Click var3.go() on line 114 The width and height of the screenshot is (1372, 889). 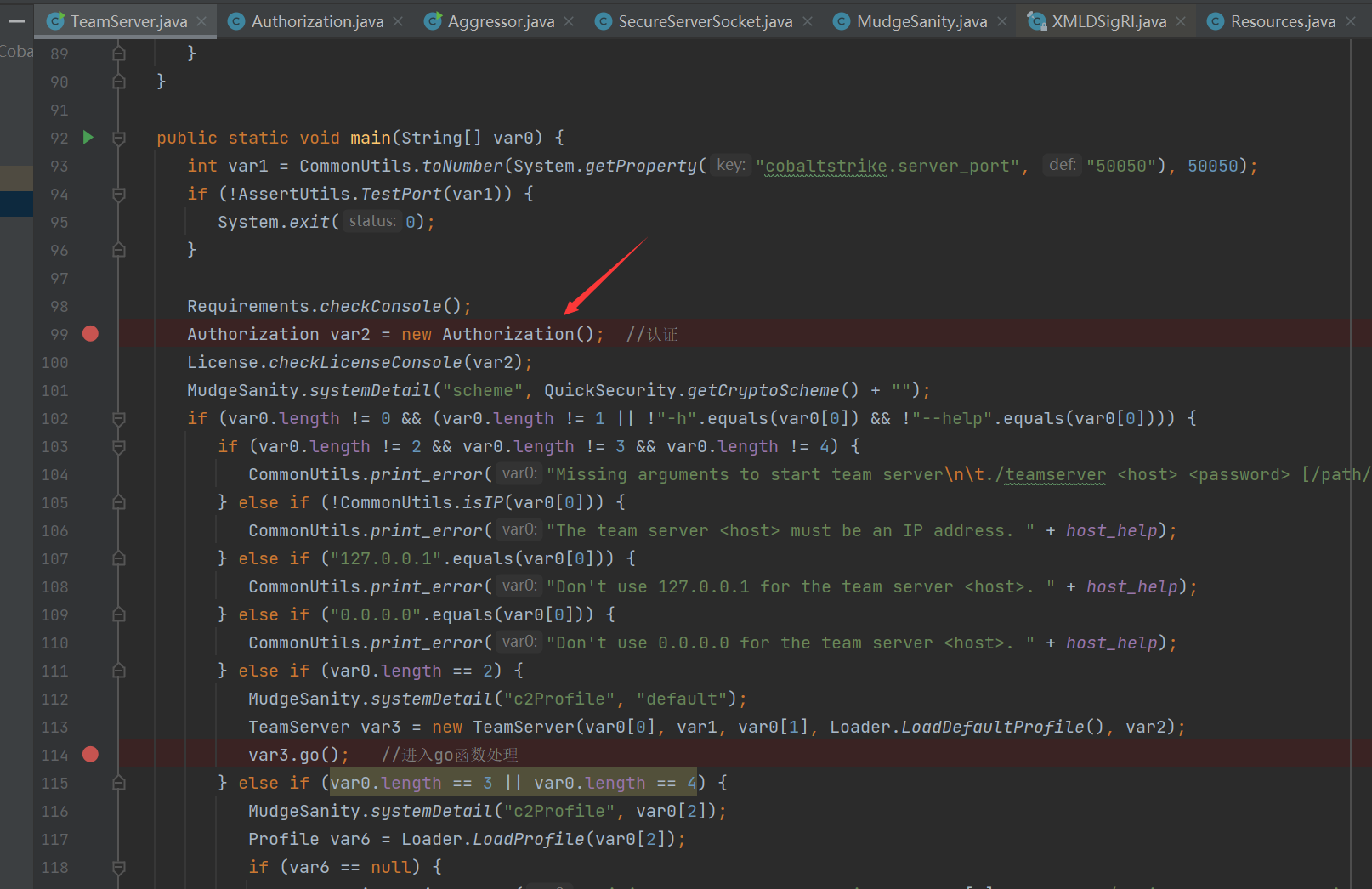[293, 755]
